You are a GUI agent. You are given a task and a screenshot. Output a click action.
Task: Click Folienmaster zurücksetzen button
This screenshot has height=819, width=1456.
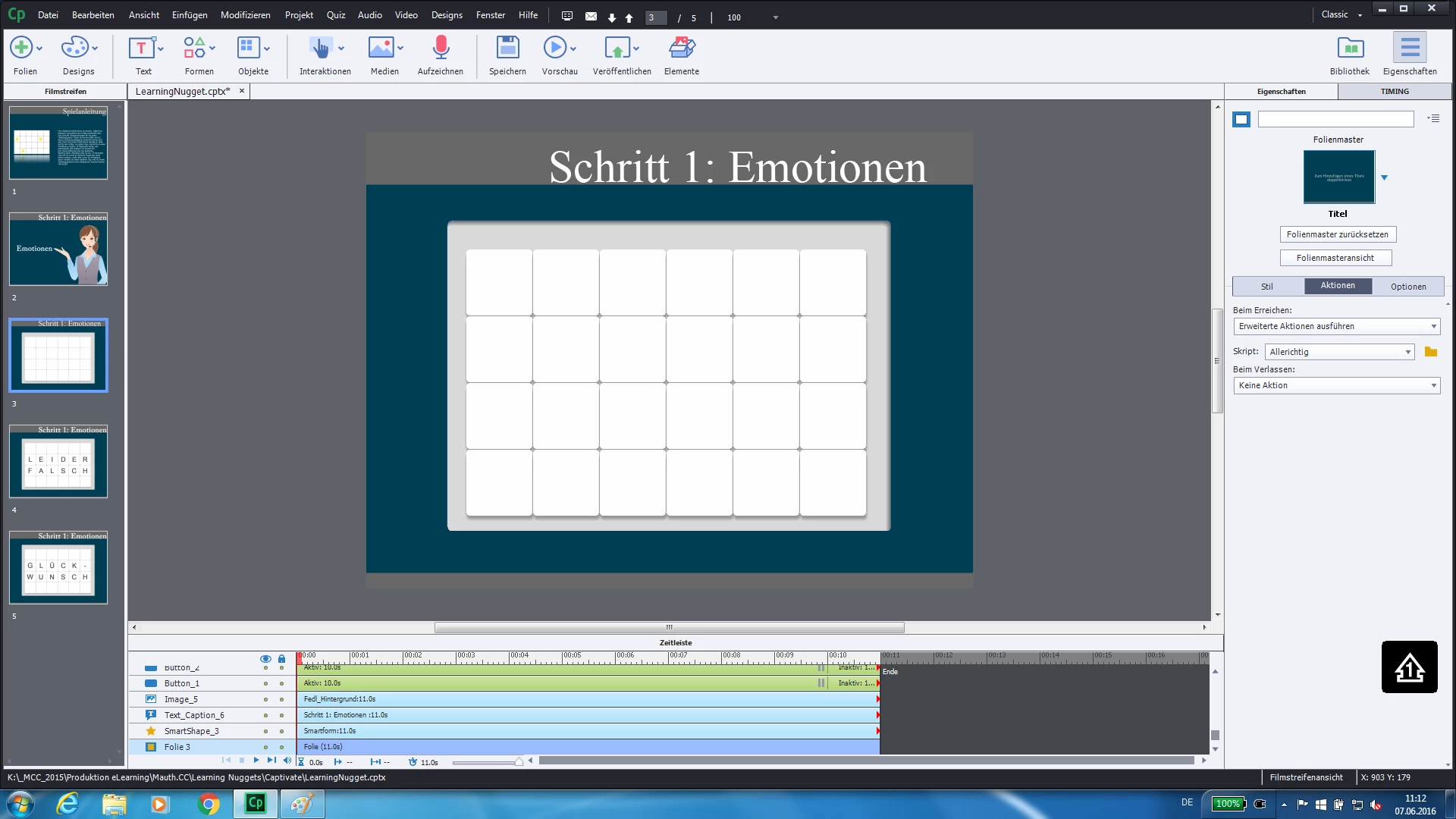pos(1337,234)
